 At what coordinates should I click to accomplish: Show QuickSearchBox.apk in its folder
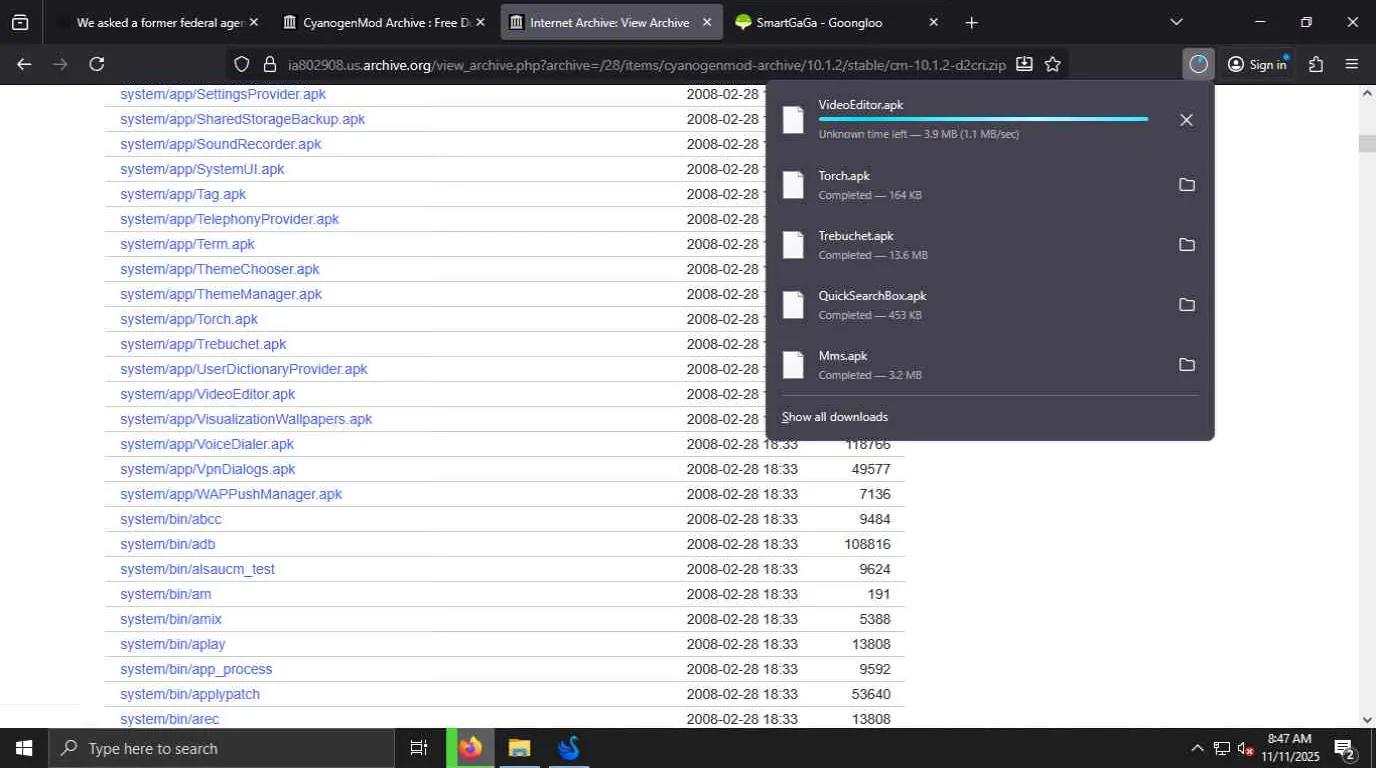[x=1186, y=305]
